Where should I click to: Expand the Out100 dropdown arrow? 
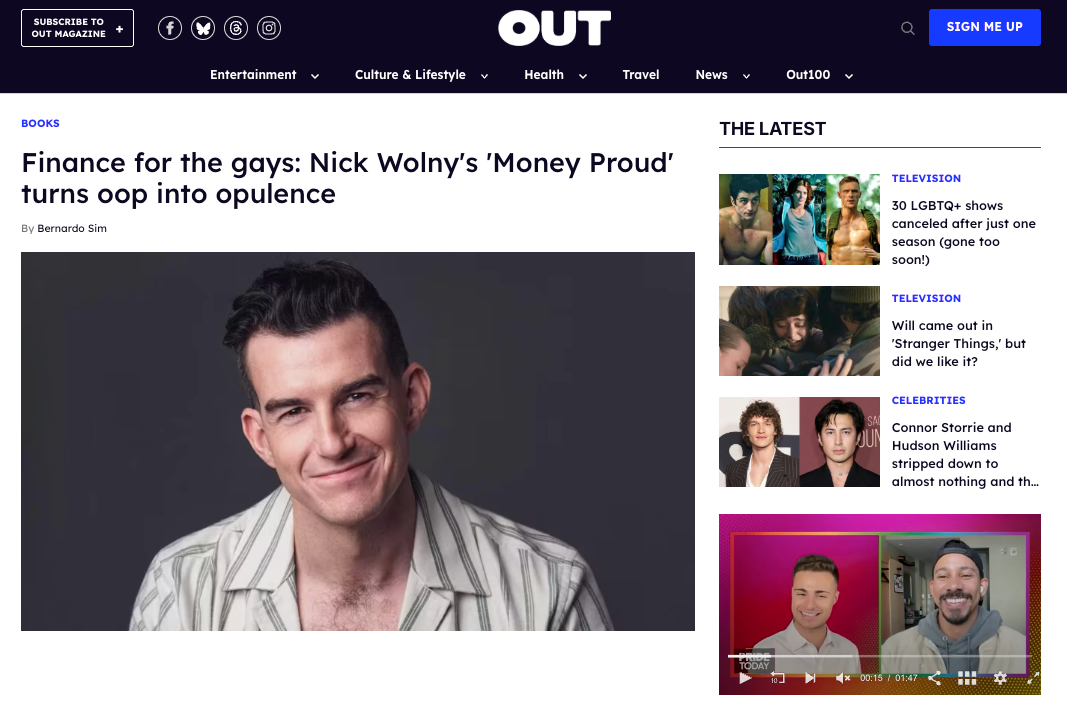849,76
